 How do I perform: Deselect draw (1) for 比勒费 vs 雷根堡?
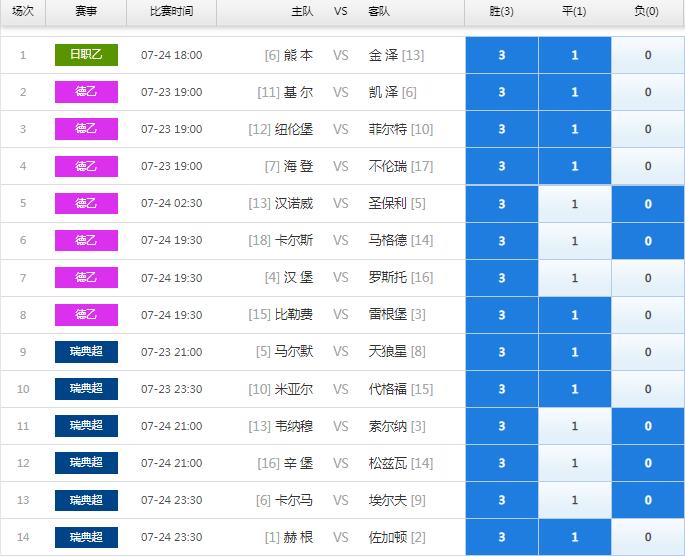(x=574, y=315)
